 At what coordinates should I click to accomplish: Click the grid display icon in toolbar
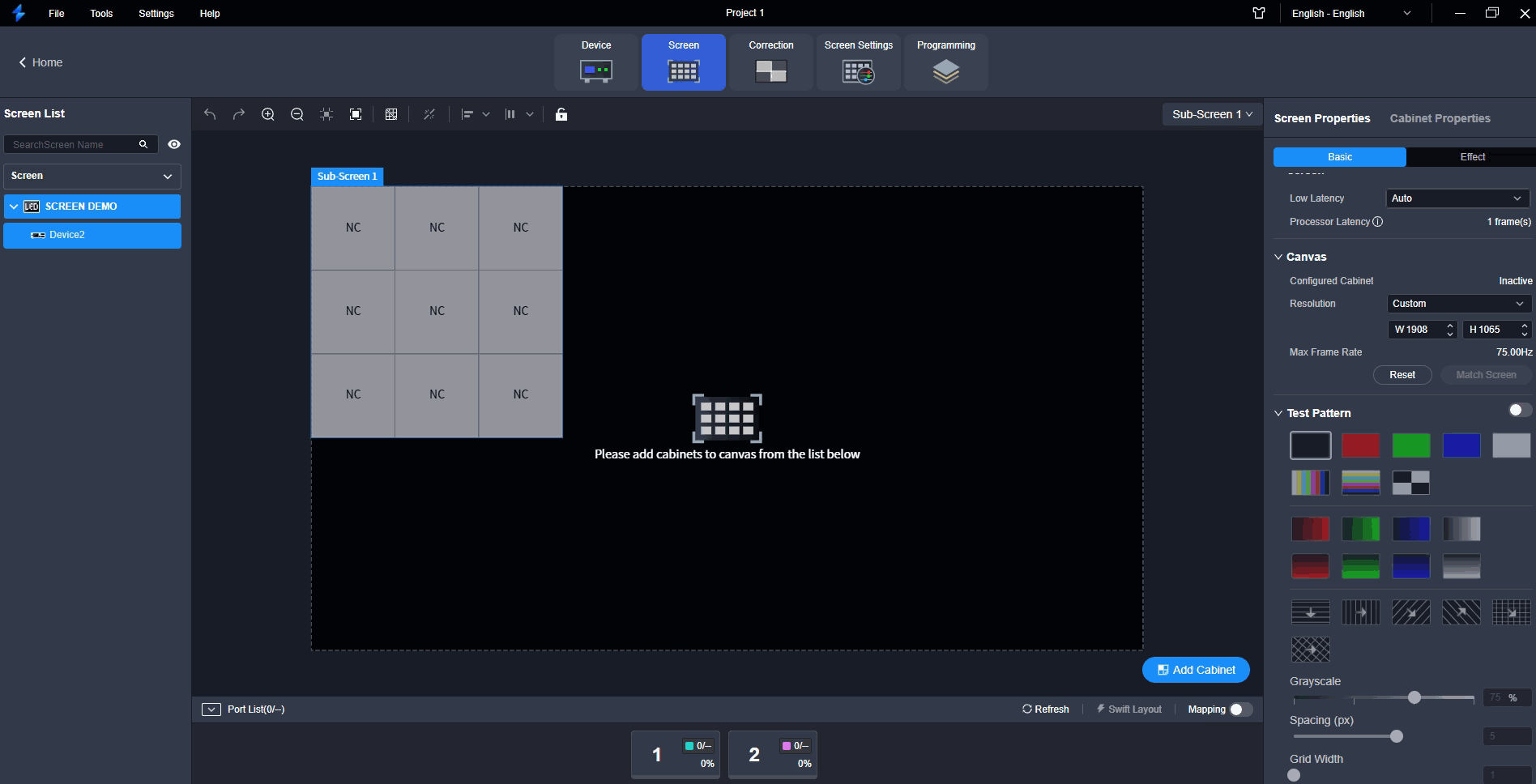tap(391, 114)
